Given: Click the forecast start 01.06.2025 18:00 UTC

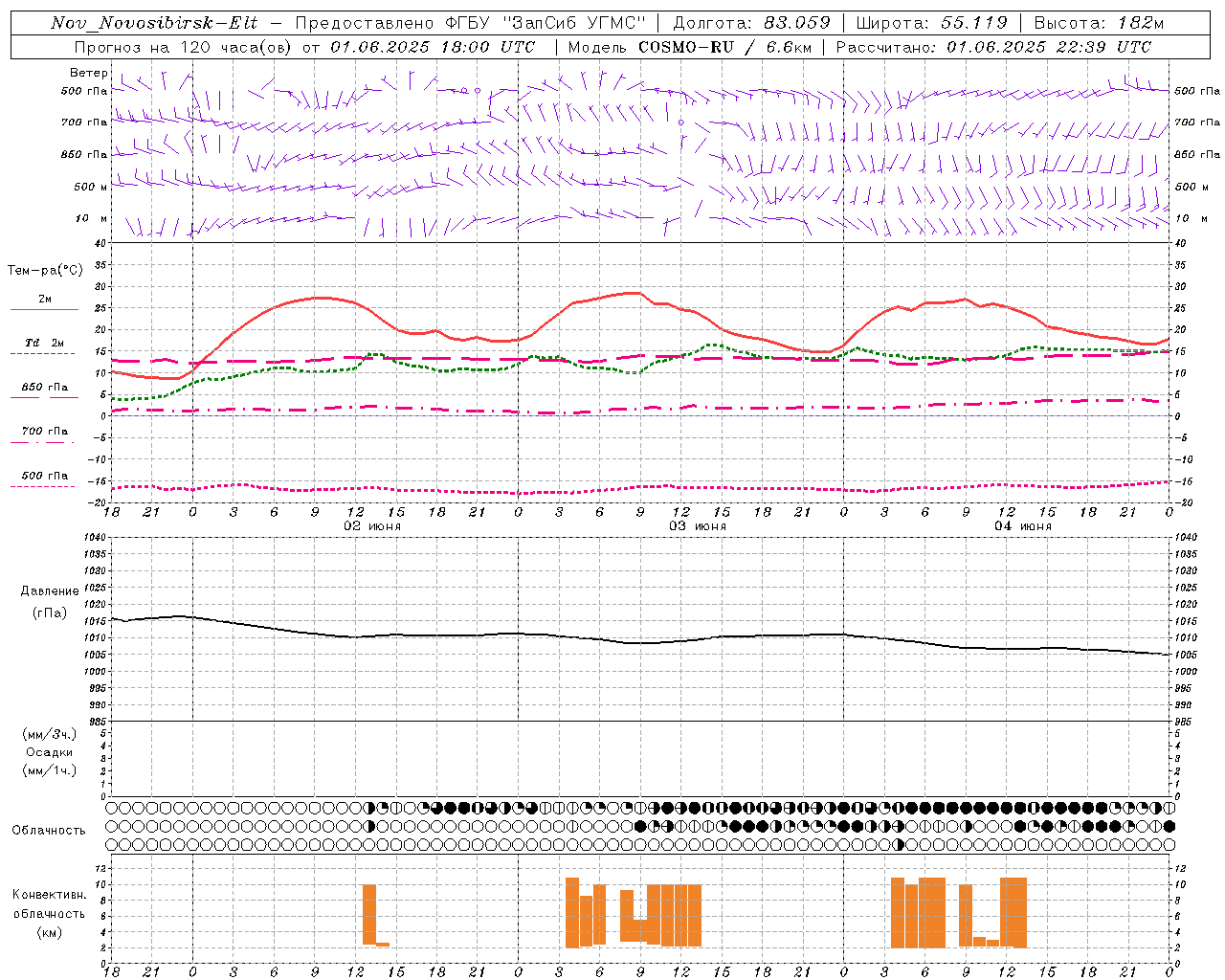Looking at the screenshot, I should click(433, 47).
